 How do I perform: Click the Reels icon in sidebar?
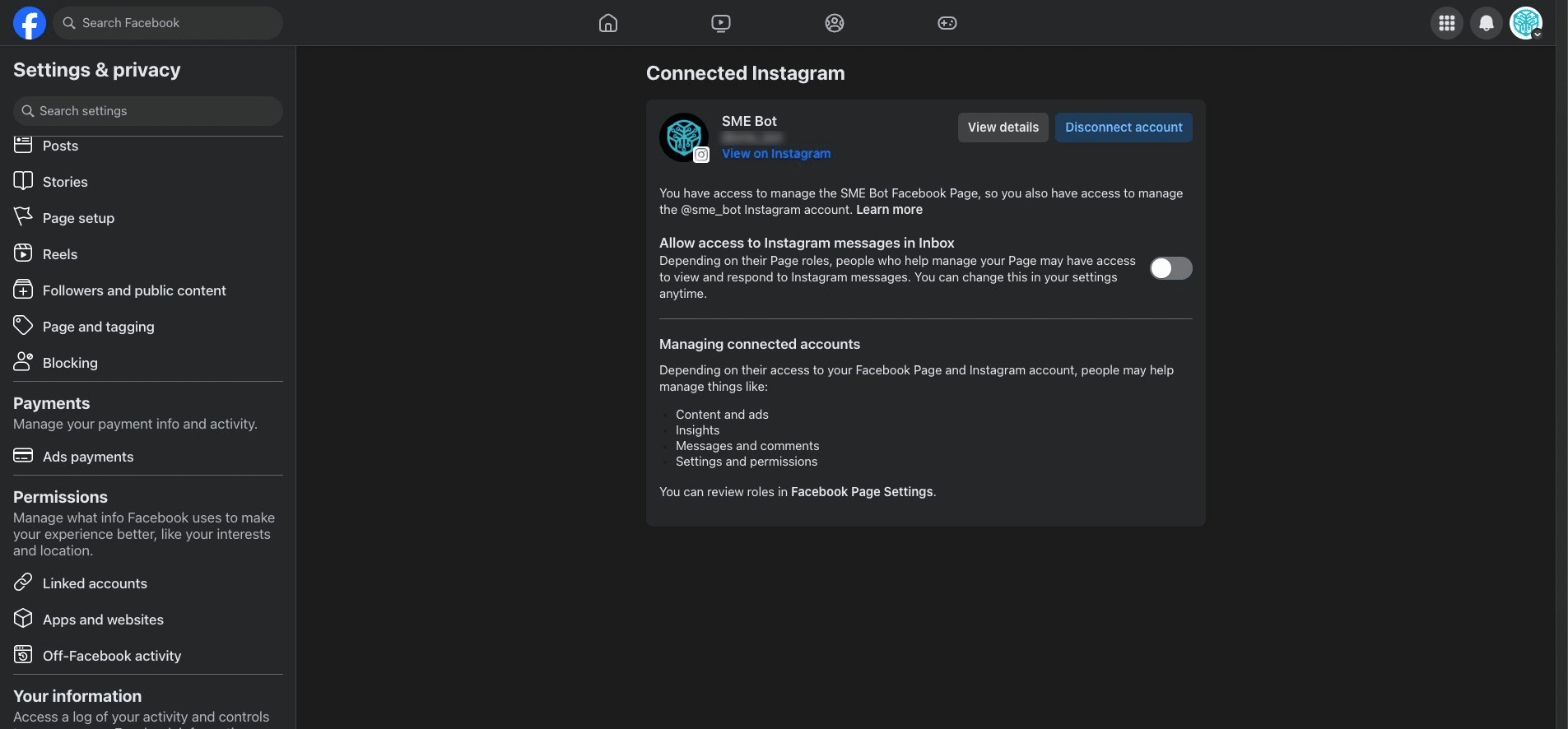(23, 253)
